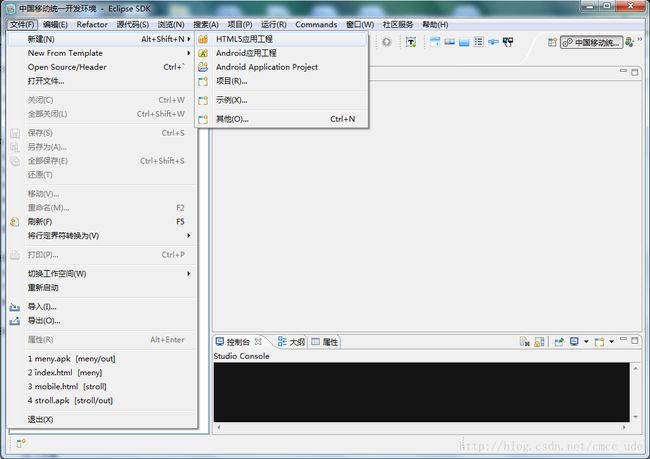This screenshot has width=650, height=459.
Task: Click the clear console icon
Action: tap(525, 342)
